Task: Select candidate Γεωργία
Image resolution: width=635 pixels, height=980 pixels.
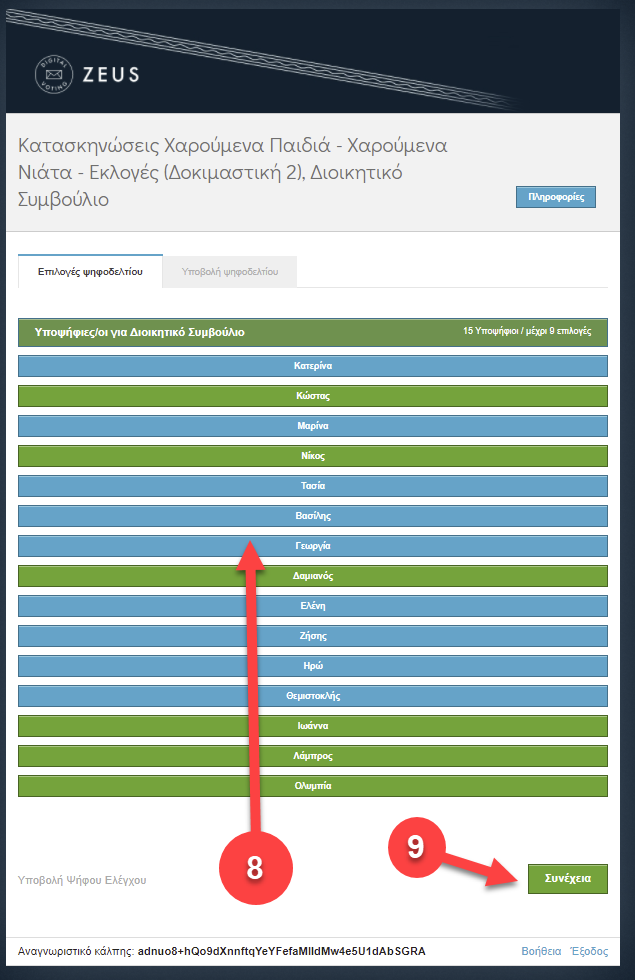Action: [313, 546]
